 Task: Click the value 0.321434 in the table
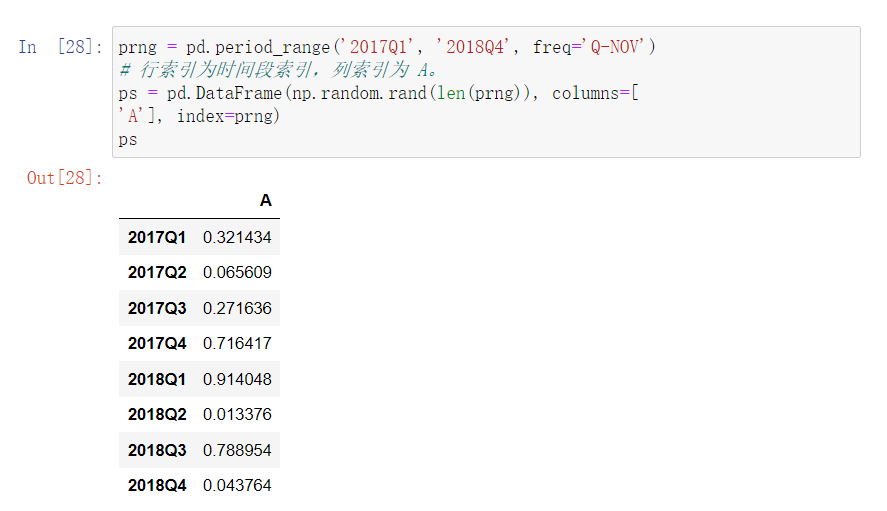coord(237,237)
